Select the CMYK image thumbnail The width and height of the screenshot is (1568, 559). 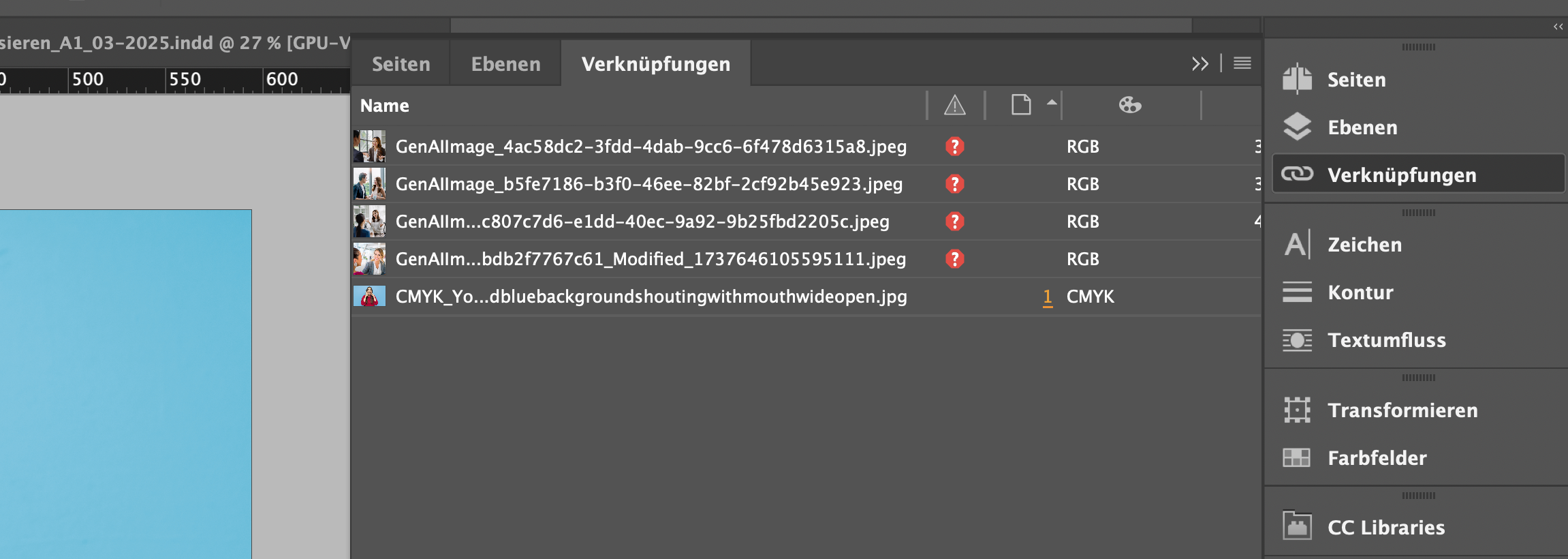coord(369,296)
